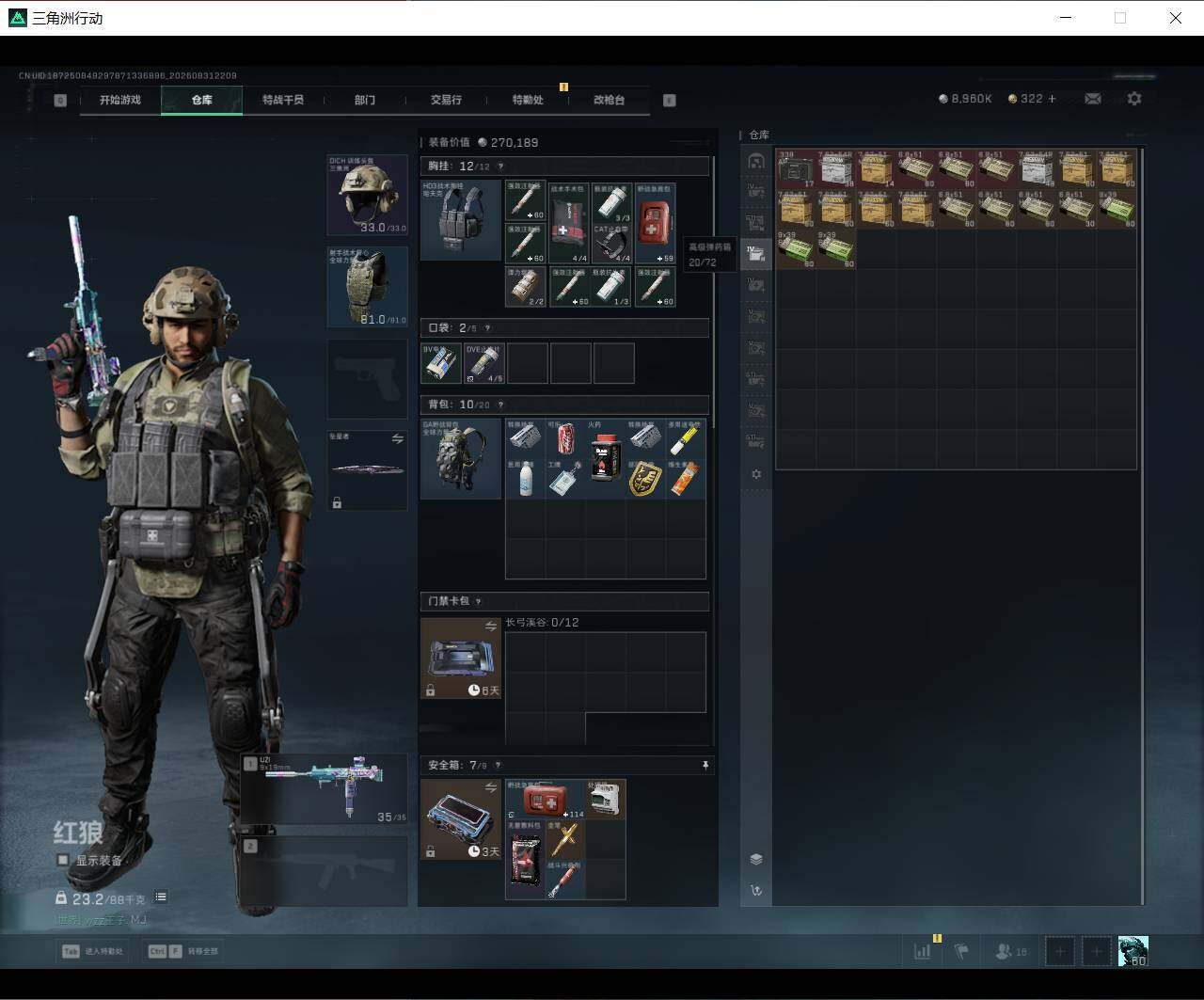Select the red medkit showing 114 in safe box
This screenshot has height=1000, width=1204.
pos(546,800)
